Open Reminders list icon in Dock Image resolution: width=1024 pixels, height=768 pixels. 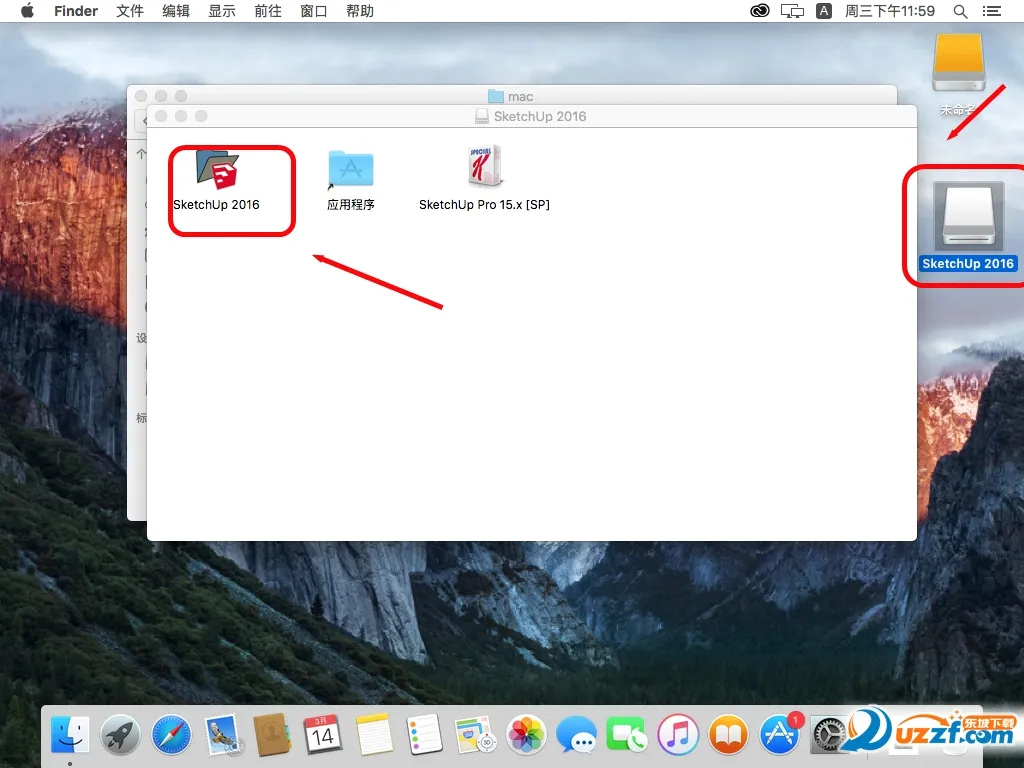424,735
